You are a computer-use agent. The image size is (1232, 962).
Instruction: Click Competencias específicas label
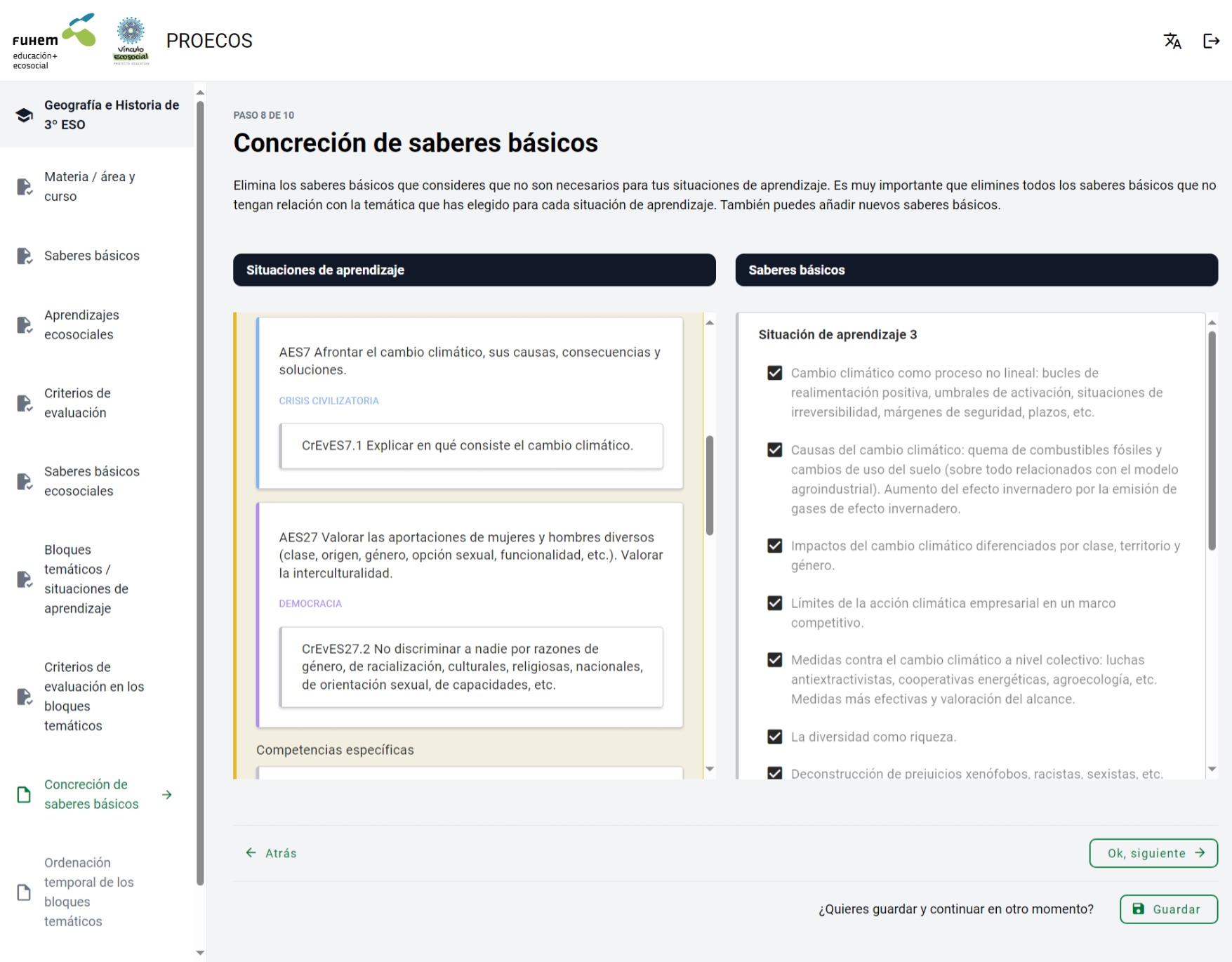(335, 750)
